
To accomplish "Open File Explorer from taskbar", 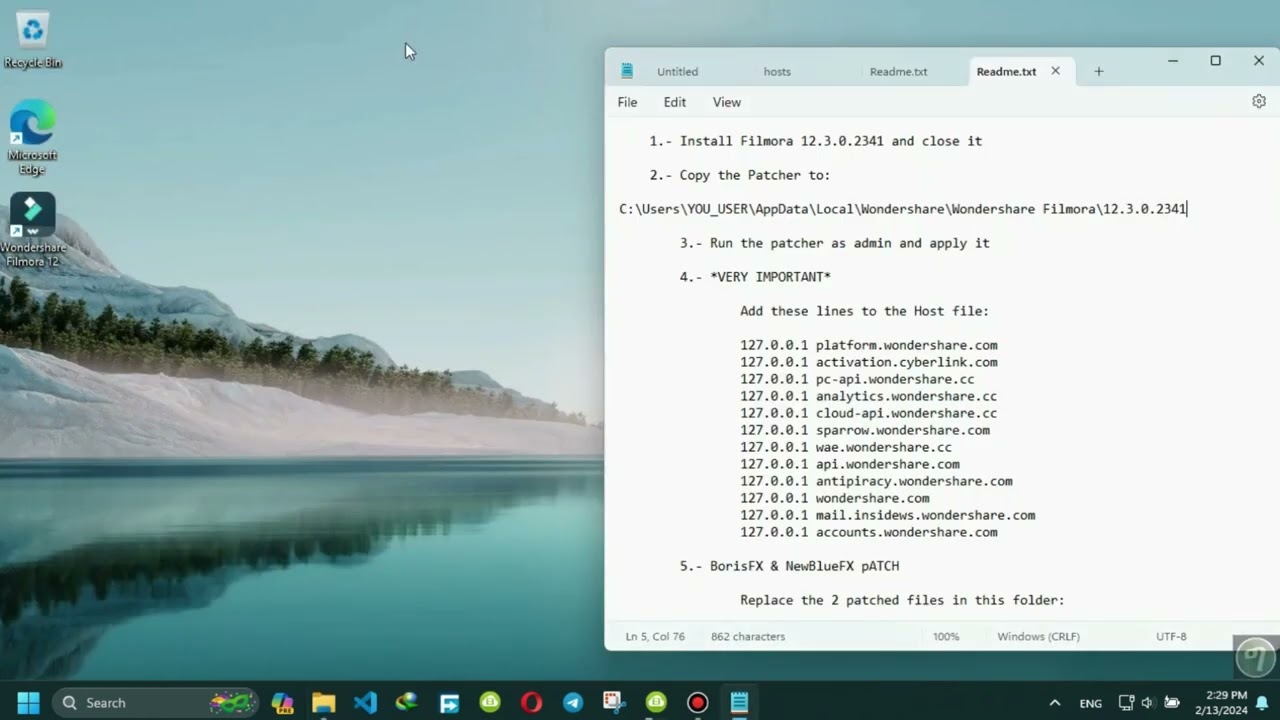I will coord(323,703).
